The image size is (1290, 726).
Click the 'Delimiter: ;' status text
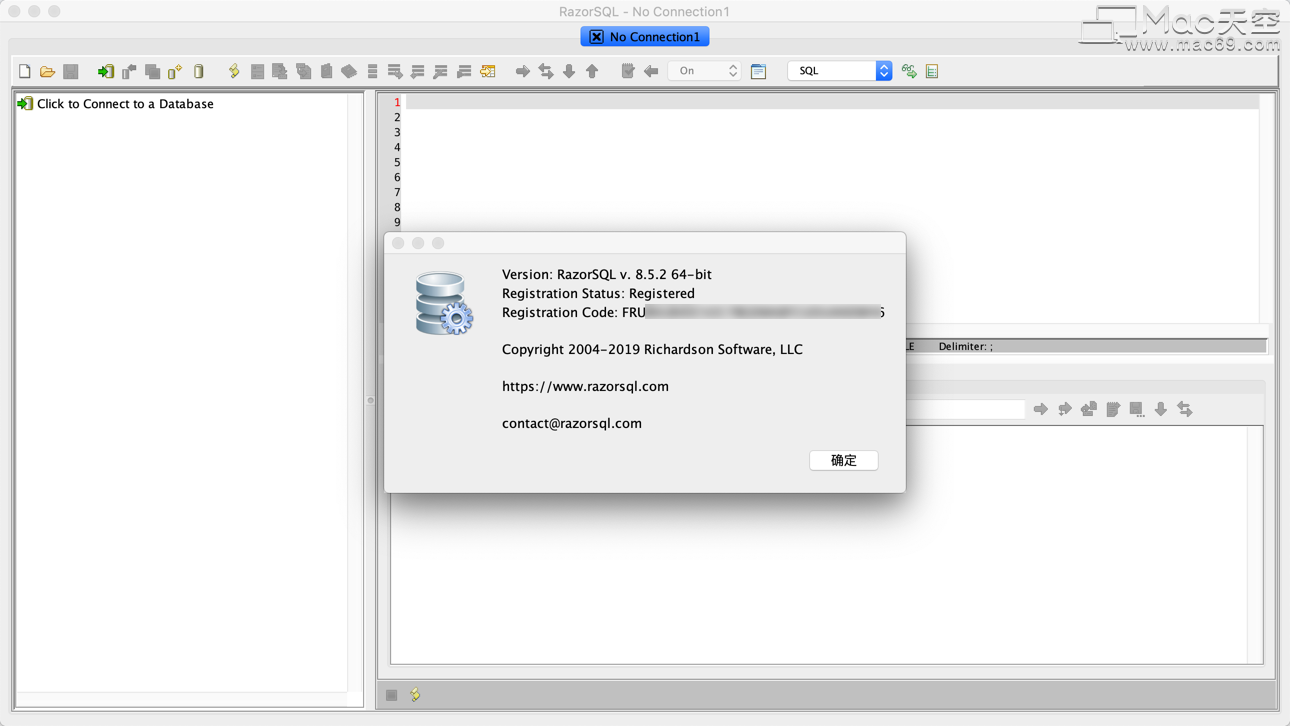coord(966,346)
